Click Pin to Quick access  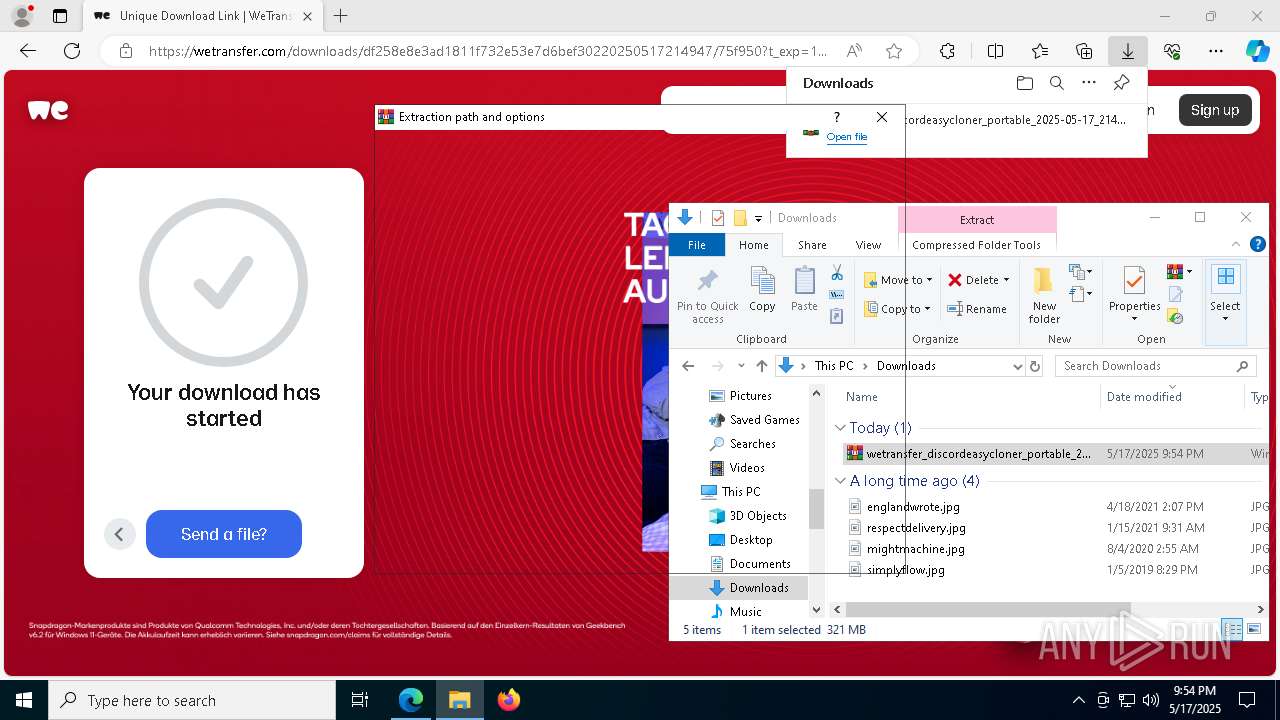pos(707,296)
